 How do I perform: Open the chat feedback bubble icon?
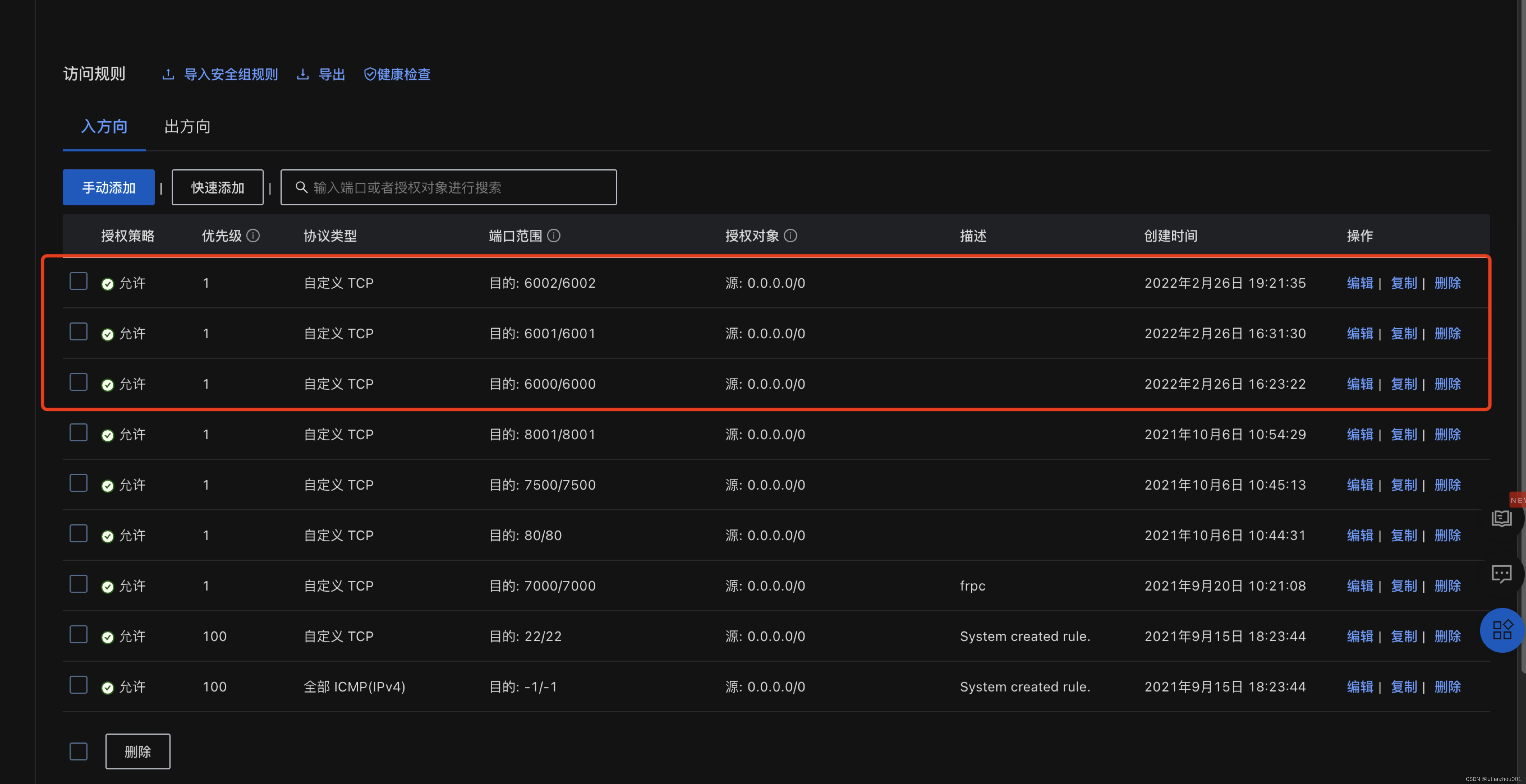1502,573
